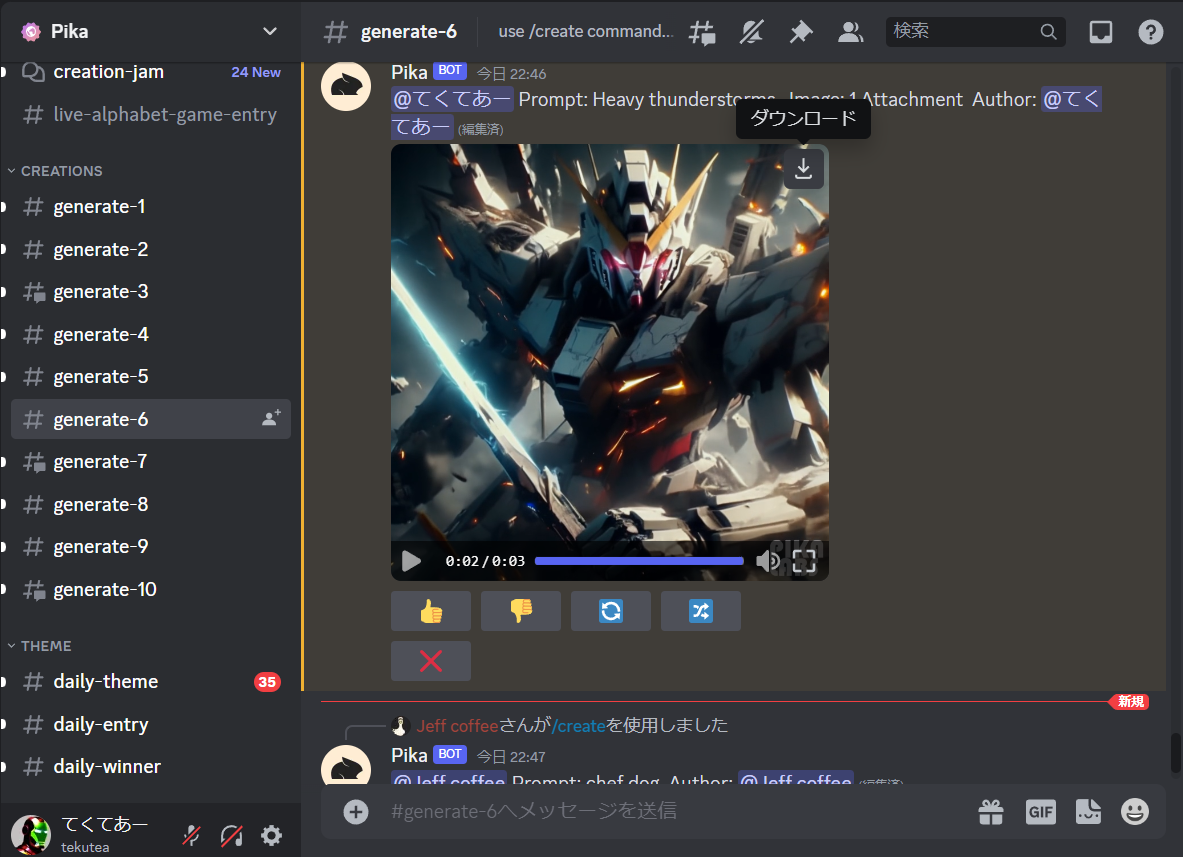
Task: Play the Gundam video
Action: [411, 561]
